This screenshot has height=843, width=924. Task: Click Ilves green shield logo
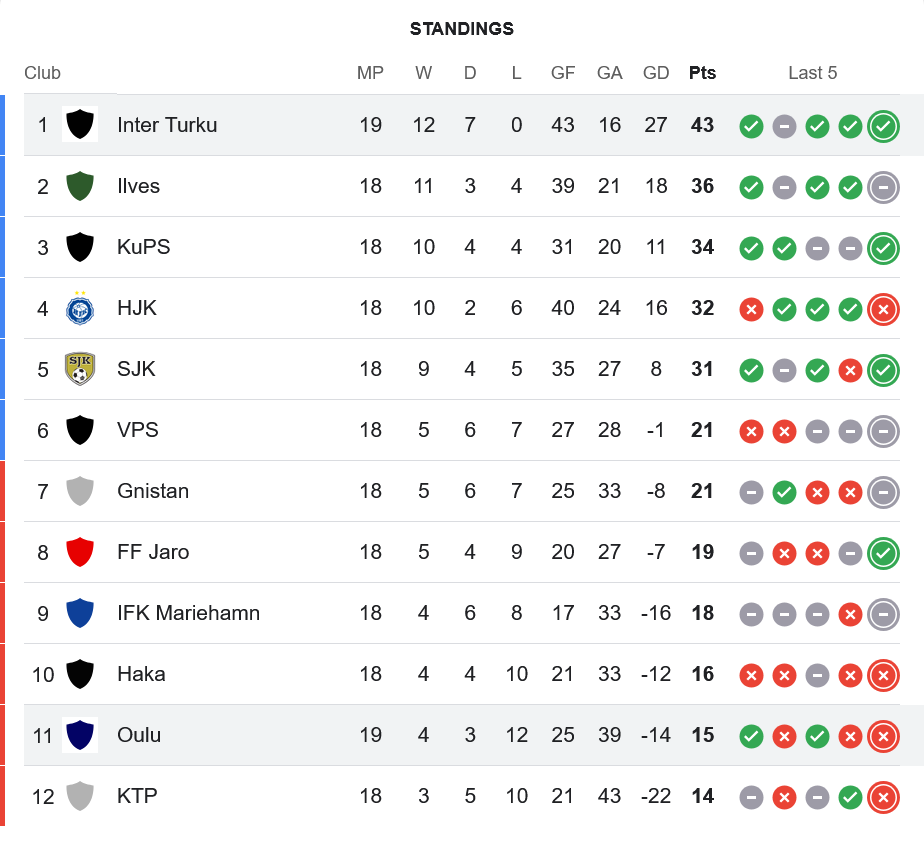pos(80,186)
